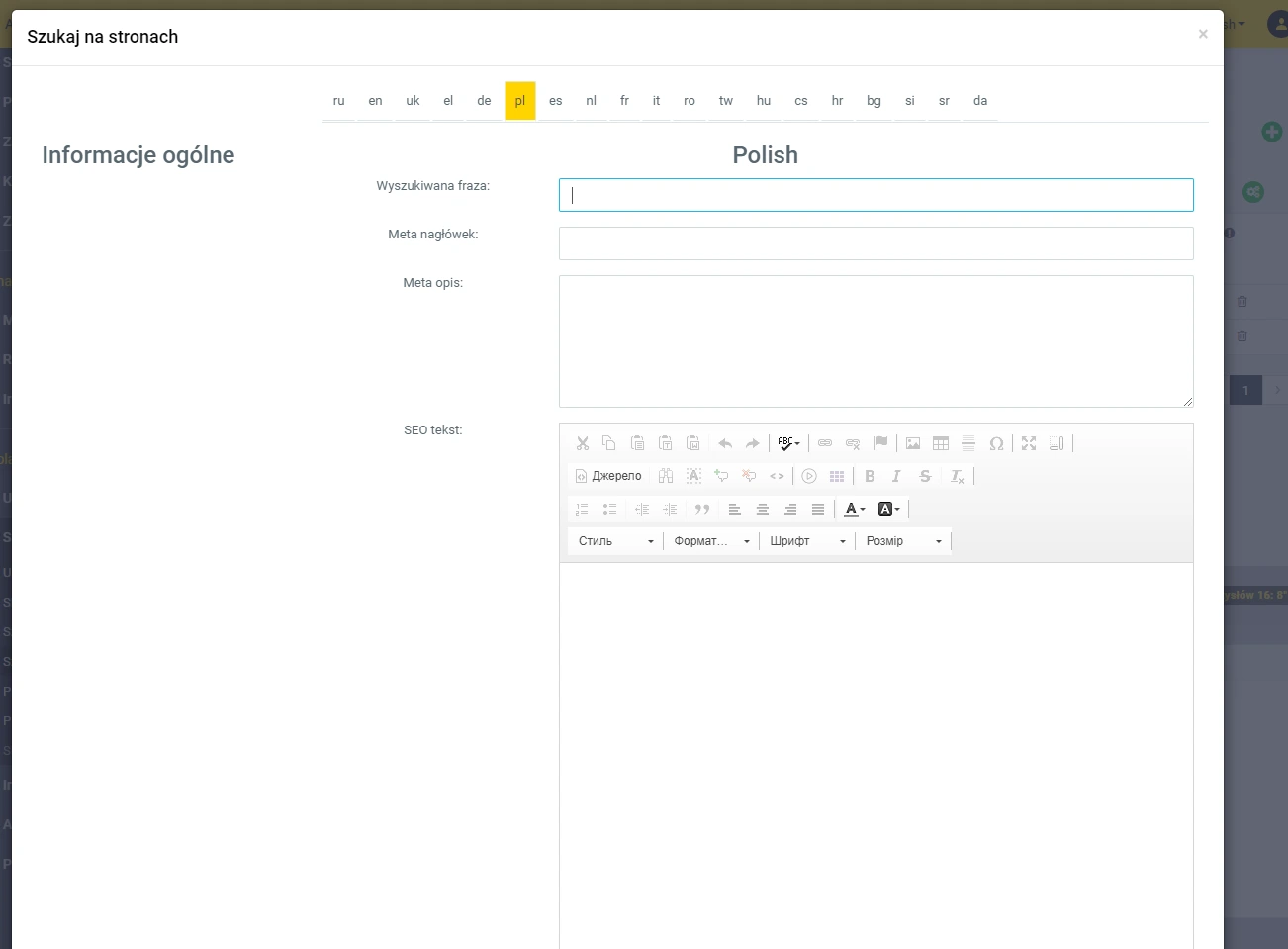Insert a table in the SEO text editor
1288x949 pixels.
(941, 443)
